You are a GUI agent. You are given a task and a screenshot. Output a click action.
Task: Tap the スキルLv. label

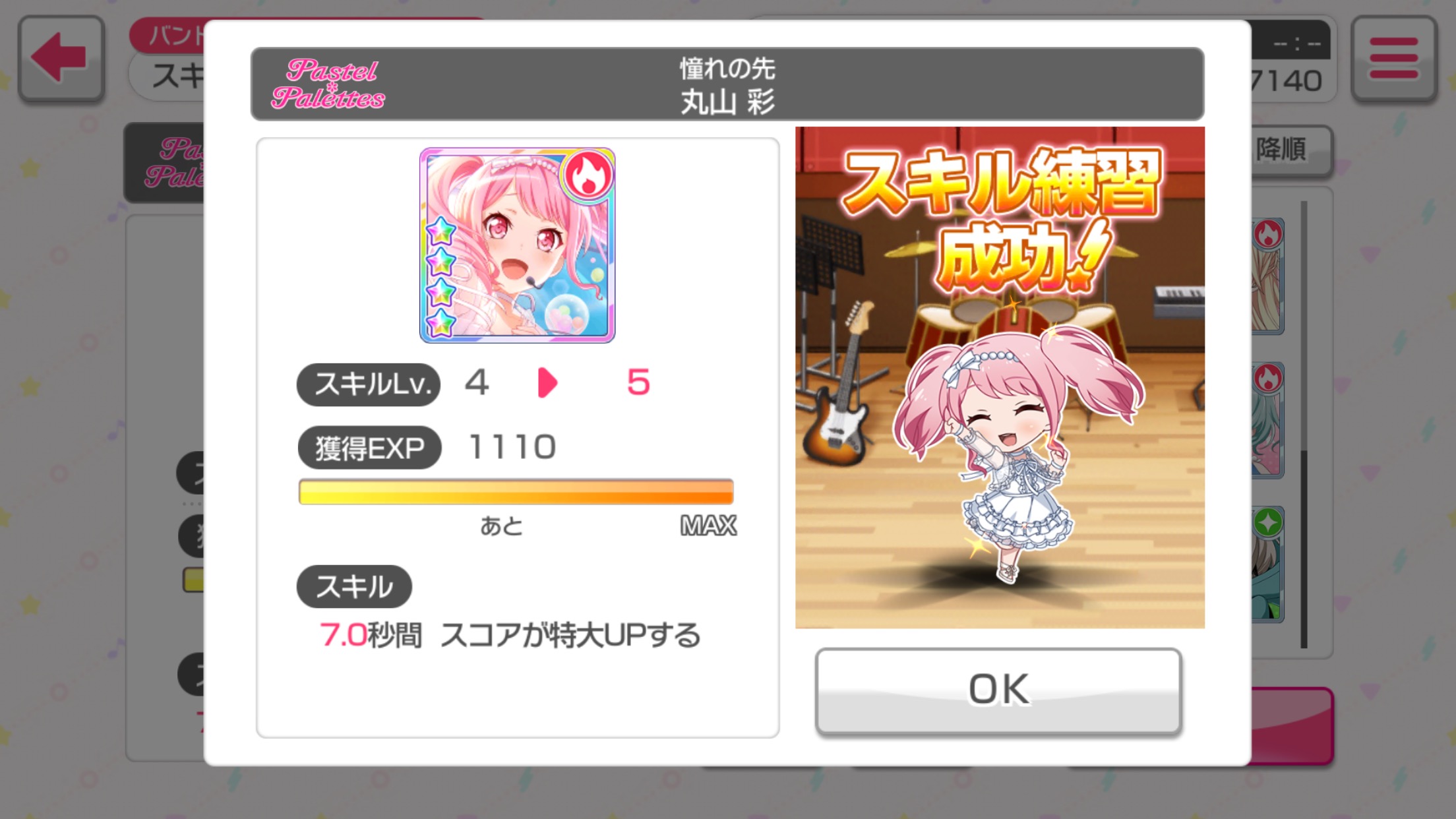click(369, 384)
